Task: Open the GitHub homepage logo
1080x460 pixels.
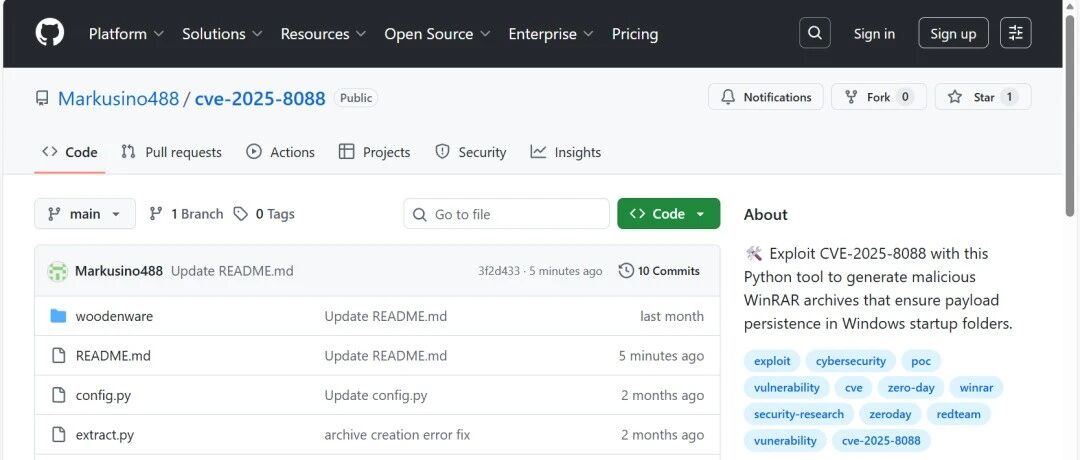Action: pyautogui.click(x=50, y=33)
